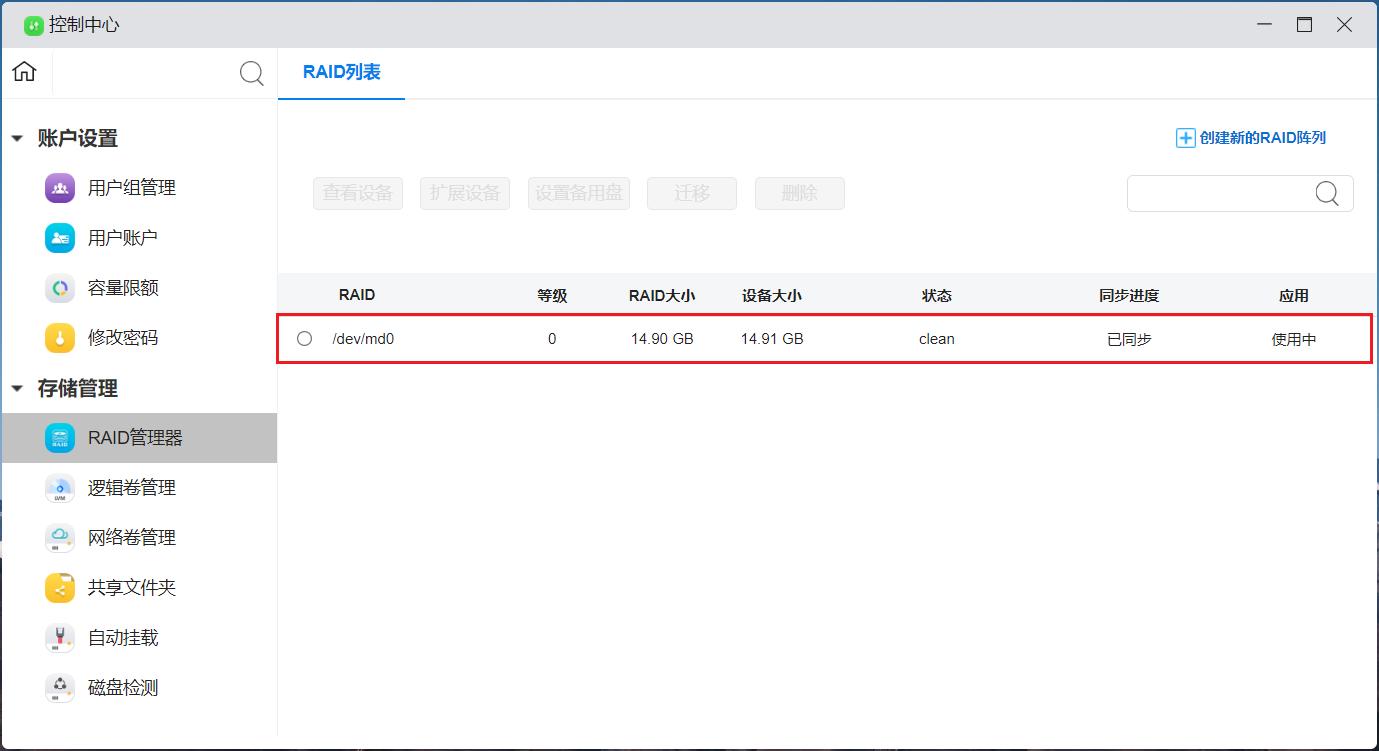Click the 删除 button
This screenshot has width=1379, height=751.
799,194
